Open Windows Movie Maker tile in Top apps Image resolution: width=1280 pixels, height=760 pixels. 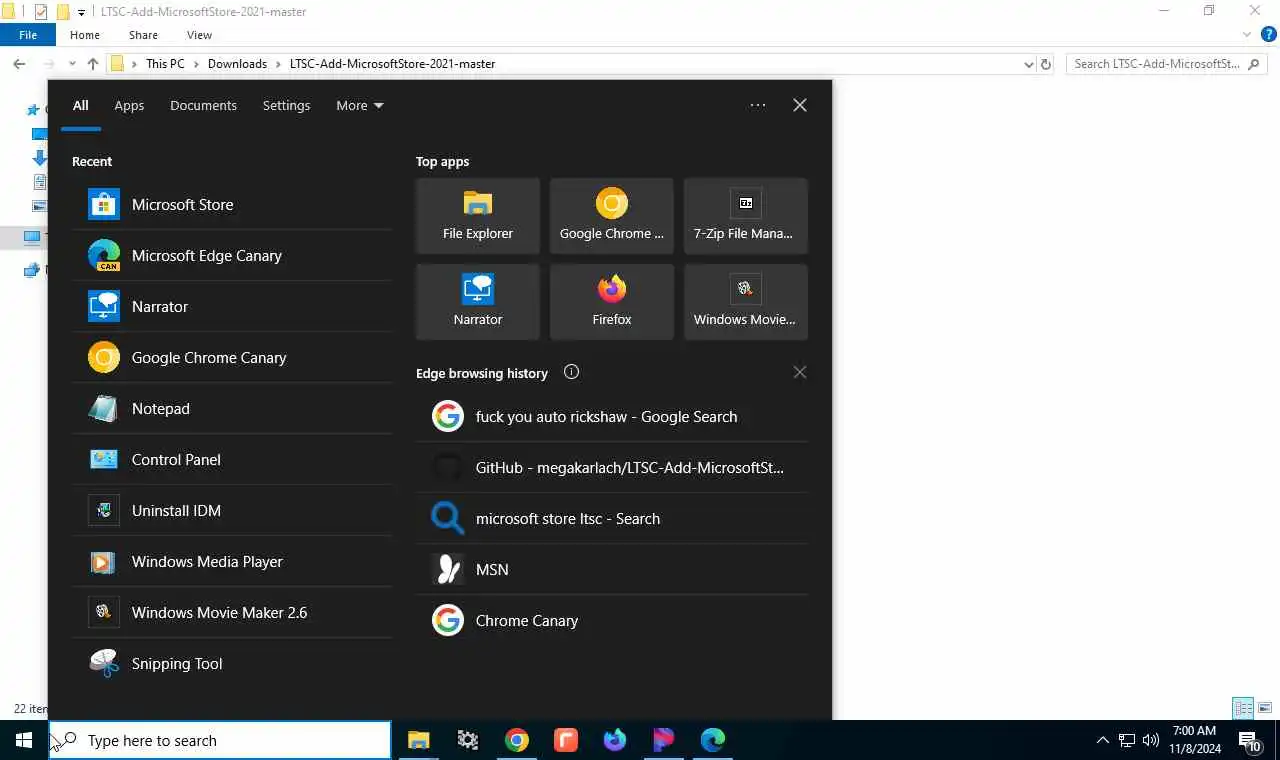745,302
